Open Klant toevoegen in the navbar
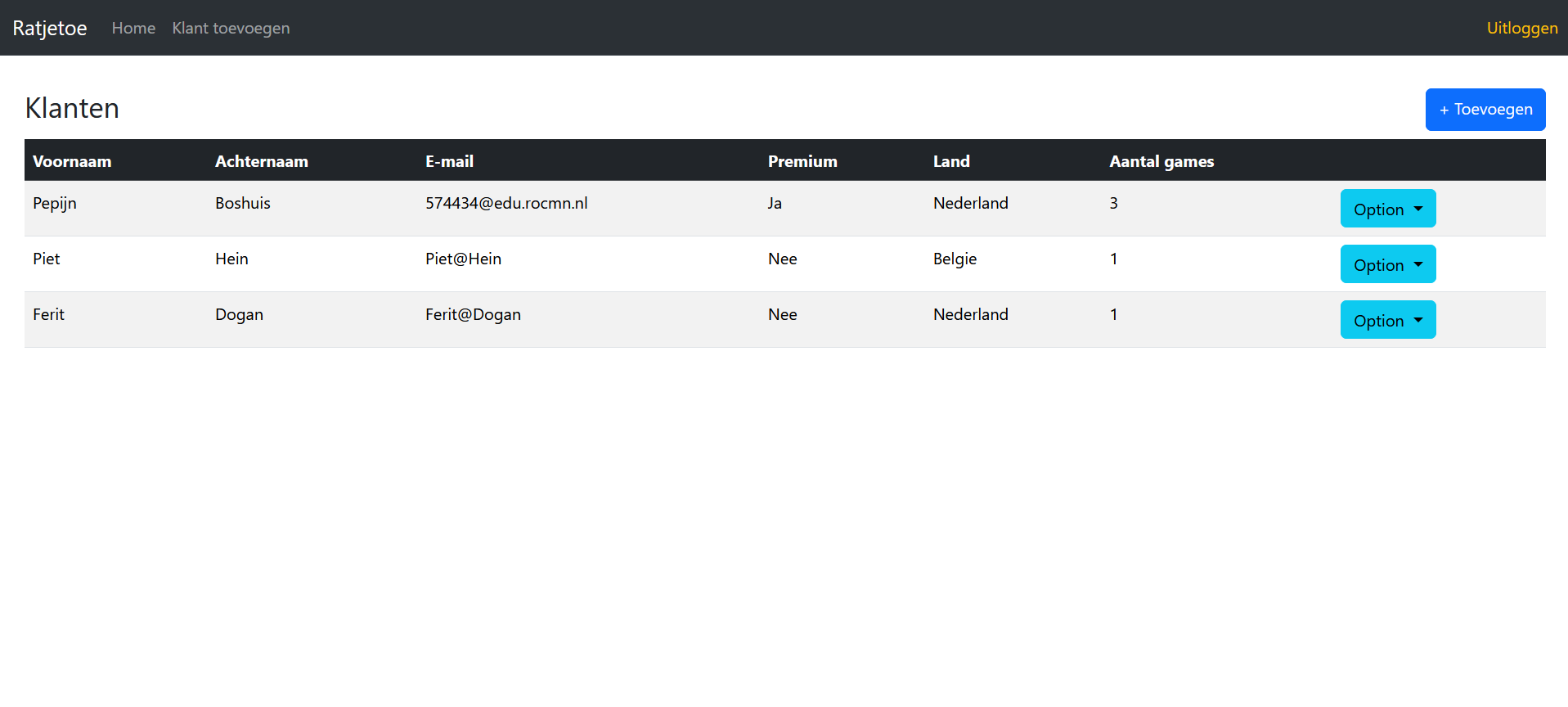Screen dimensions: 1568x707 point(231,28)
